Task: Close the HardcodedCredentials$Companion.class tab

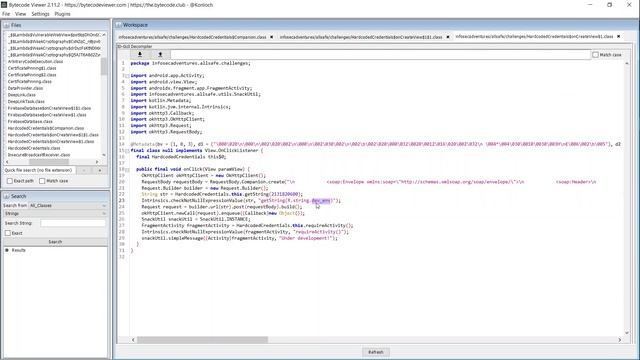Action: tap(271, 37)
